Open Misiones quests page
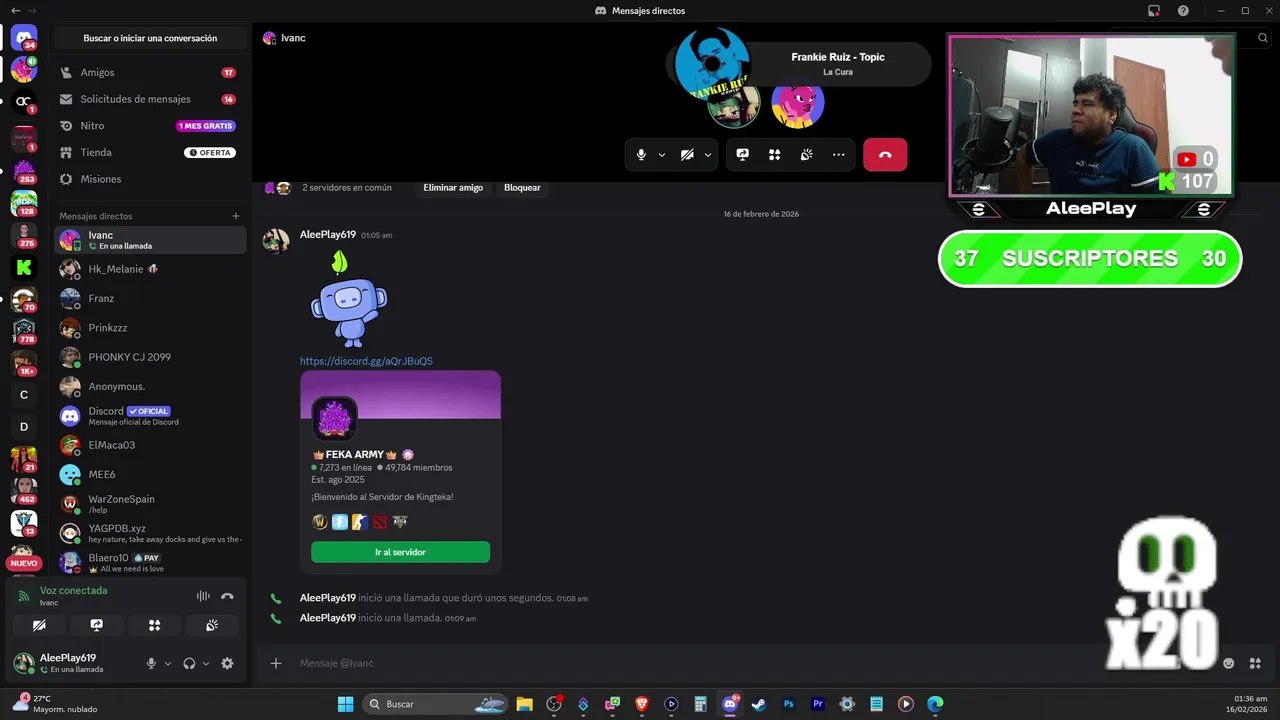Viewport: 1280px width, 720px height. (149, 179)
